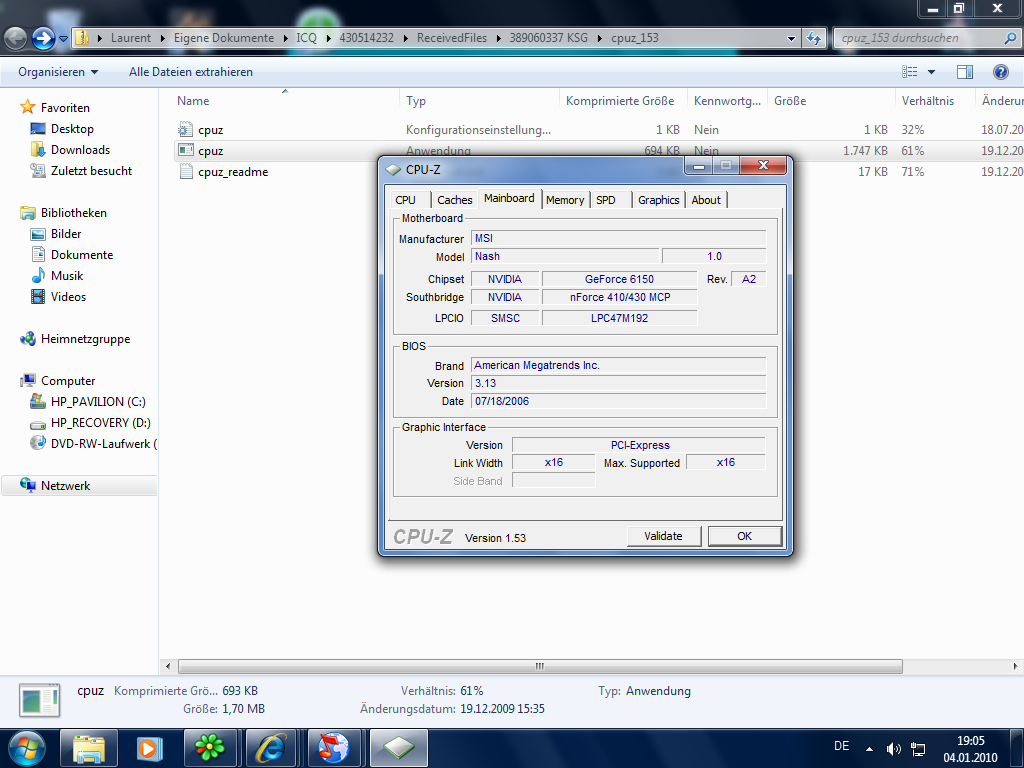Open the Caches tab in CPU-Z
Viewport: 1024px width, 768px height.
(455, 200)
